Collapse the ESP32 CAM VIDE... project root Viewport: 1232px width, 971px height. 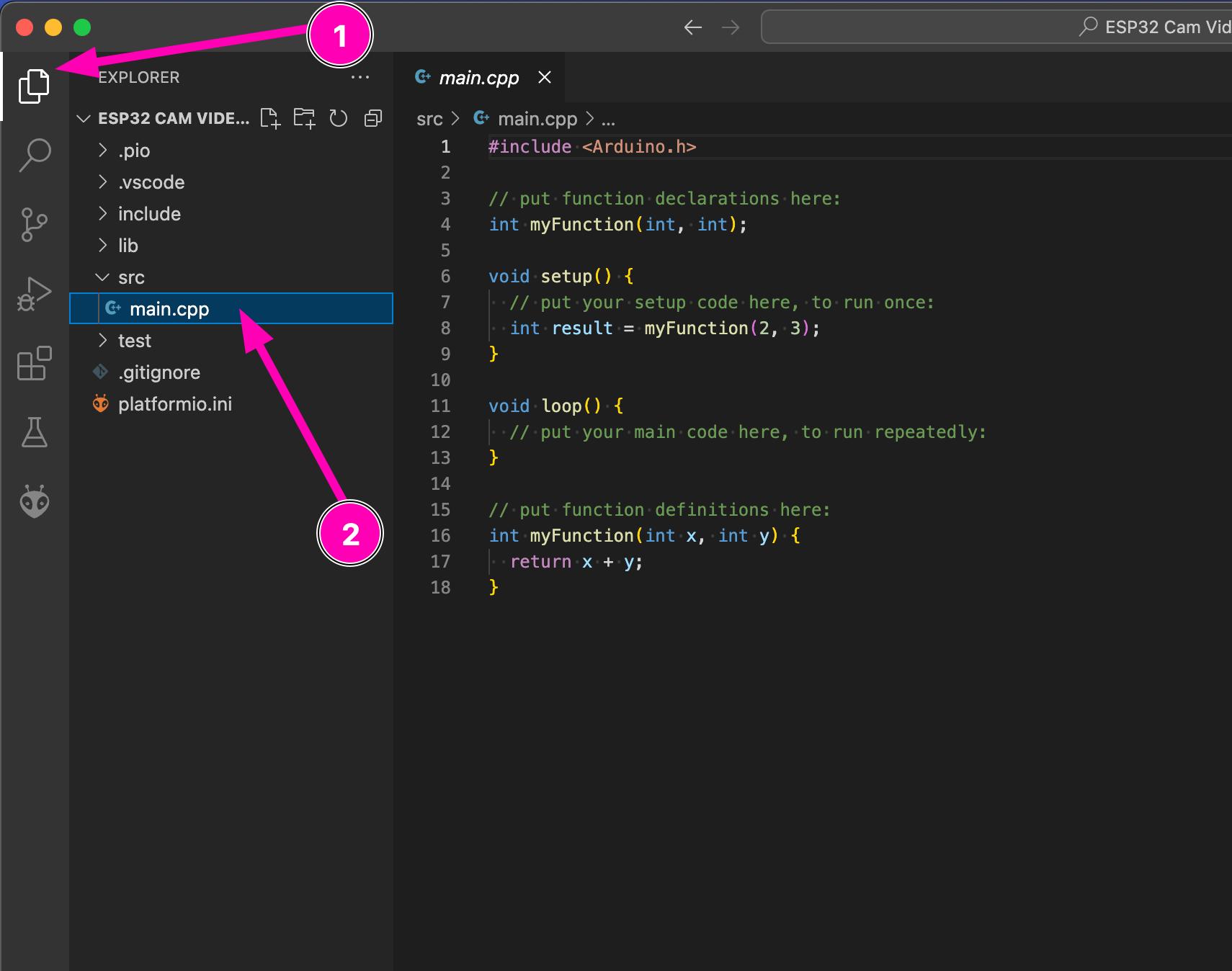tap(84, 118)
